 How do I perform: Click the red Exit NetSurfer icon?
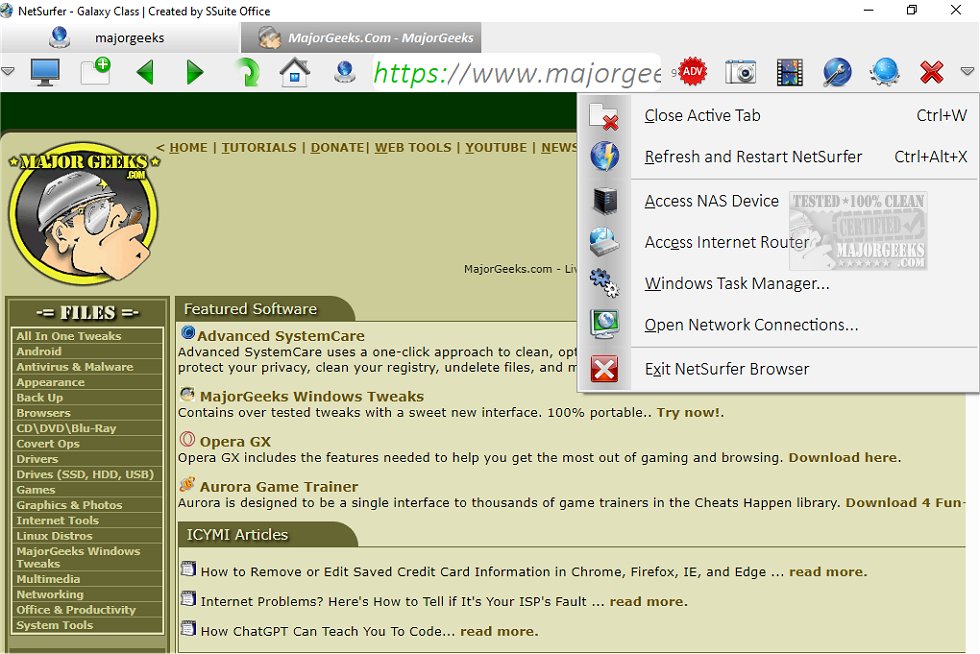pyautogui.click(x=604, y=369)
